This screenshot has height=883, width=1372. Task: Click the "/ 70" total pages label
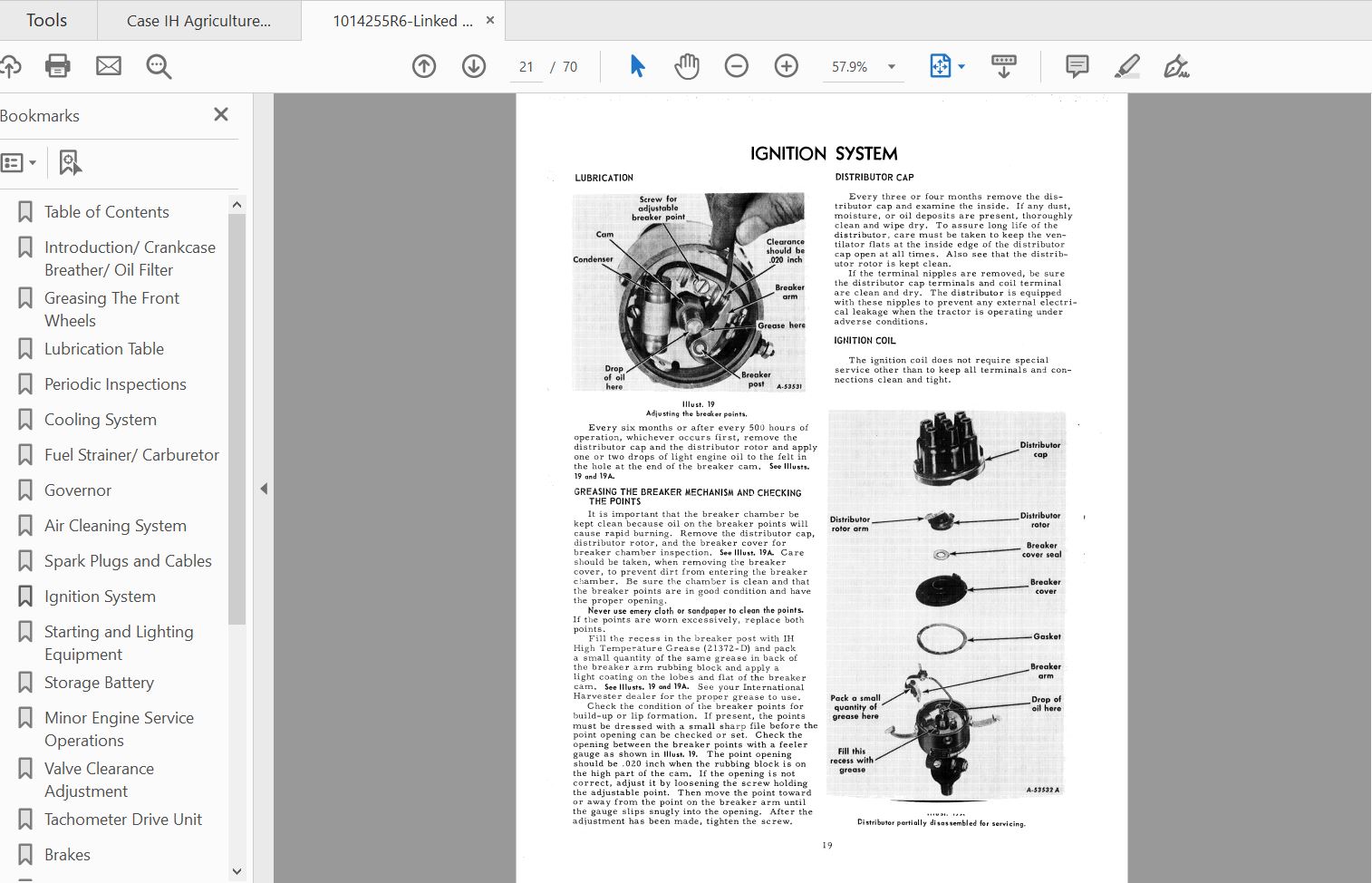point(564,66)
